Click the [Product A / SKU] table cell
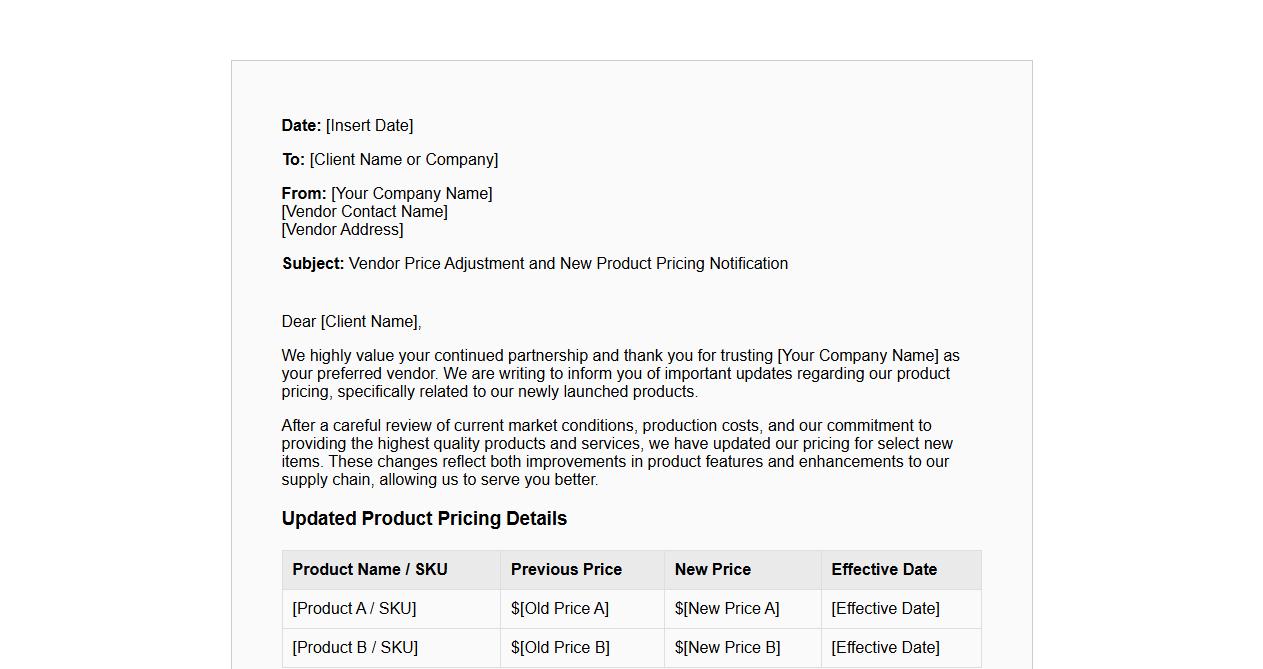This screenshot has height=669, width=1263. pyautogui.click(x=354, y=609)
